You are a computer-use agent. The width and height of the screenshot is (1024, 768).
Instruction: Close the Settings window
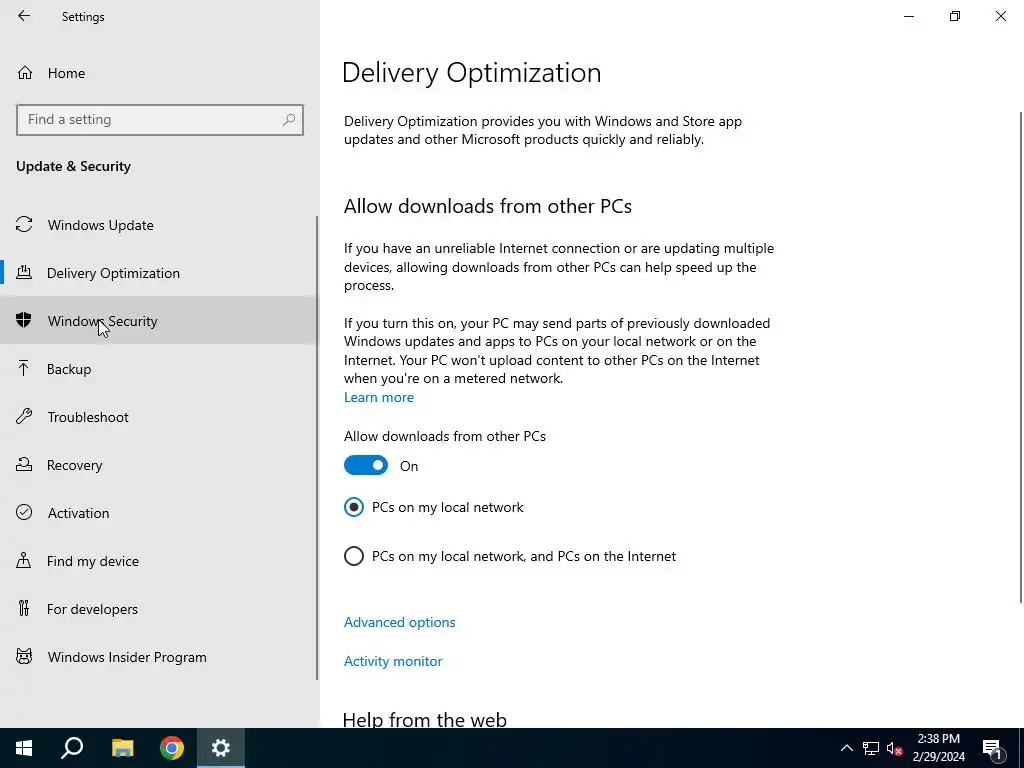[x=1000, y=16]
